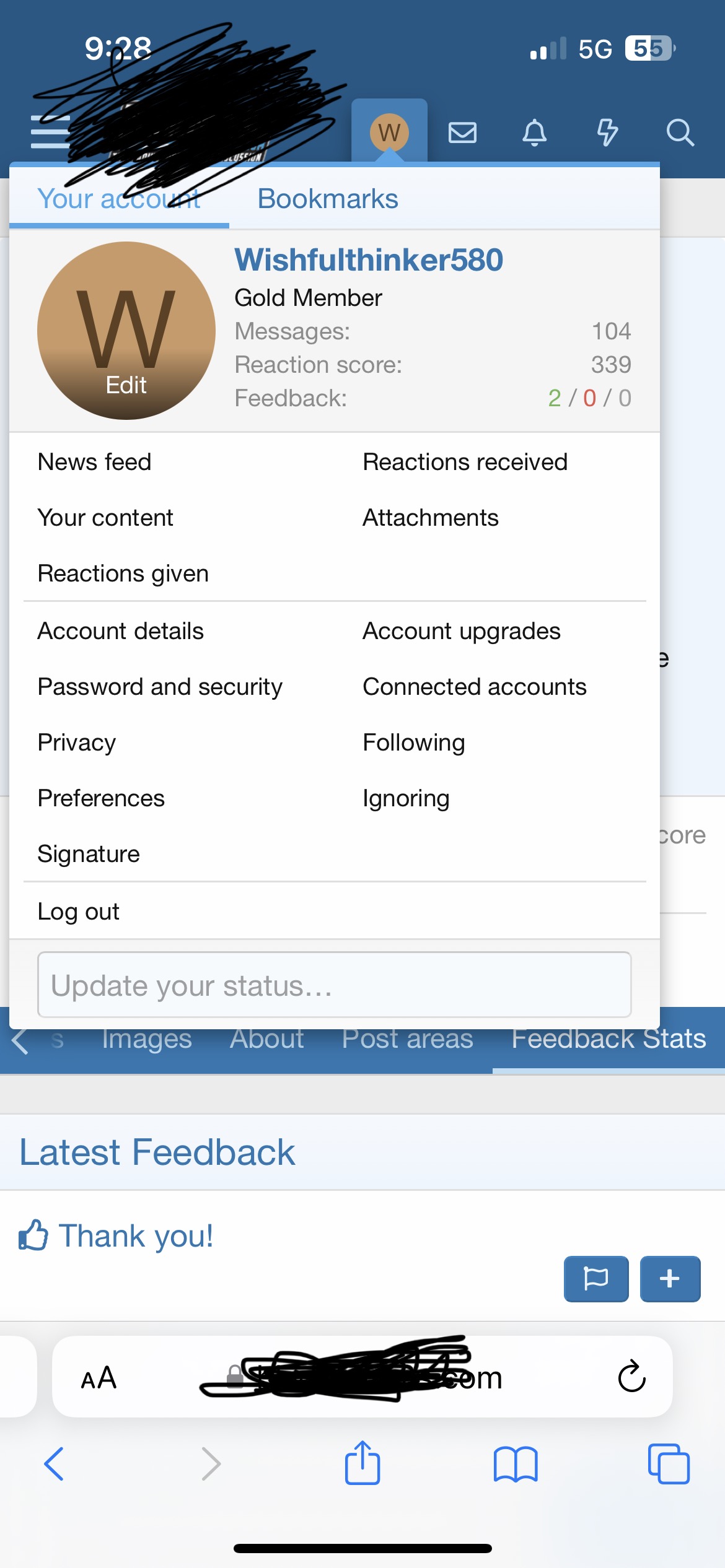
Task: Select the Feedback Stats tab
Action: click(608, 1039)
